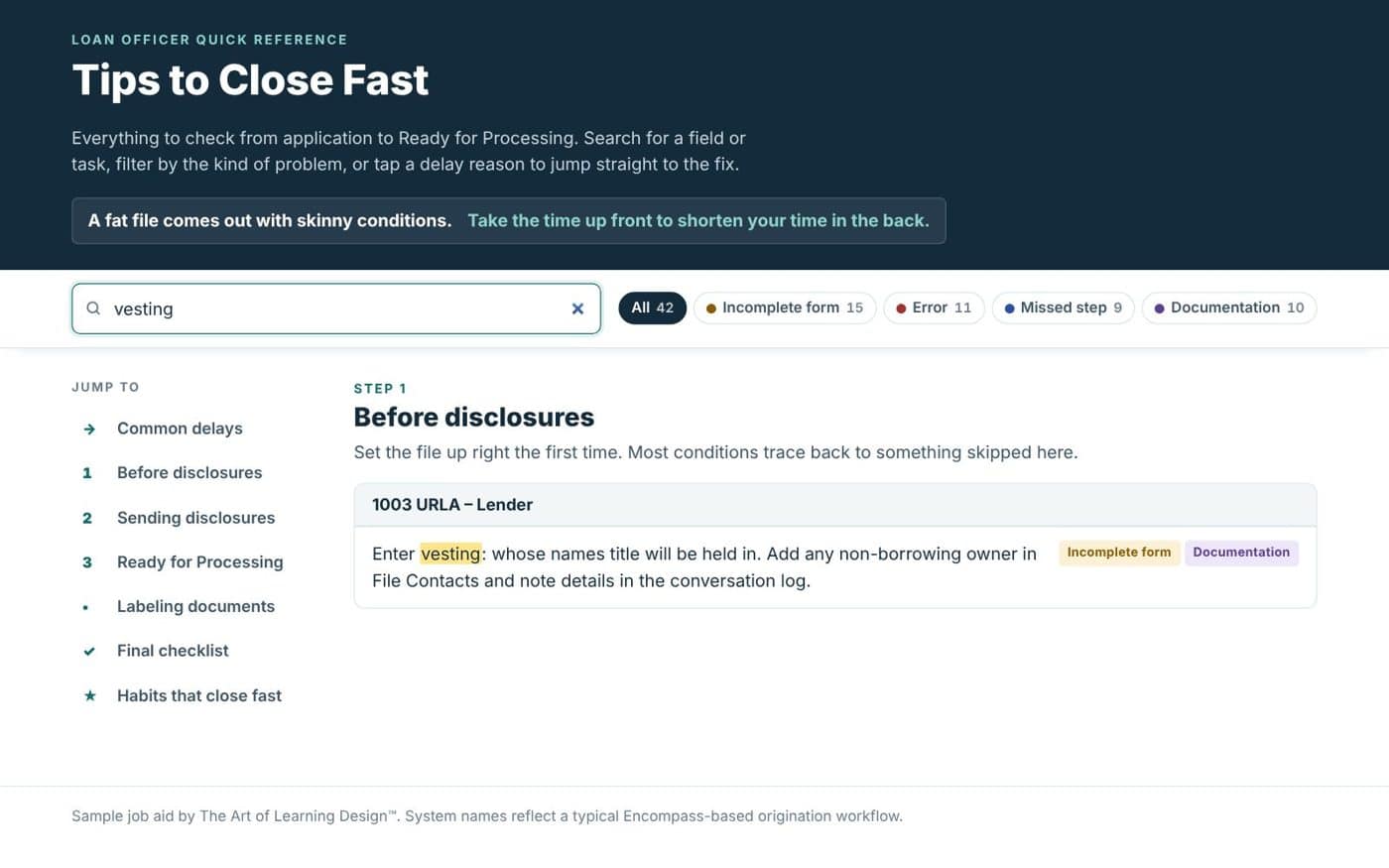
Task: Jump to Habits that close fast
Action: (x=199, y=695)
